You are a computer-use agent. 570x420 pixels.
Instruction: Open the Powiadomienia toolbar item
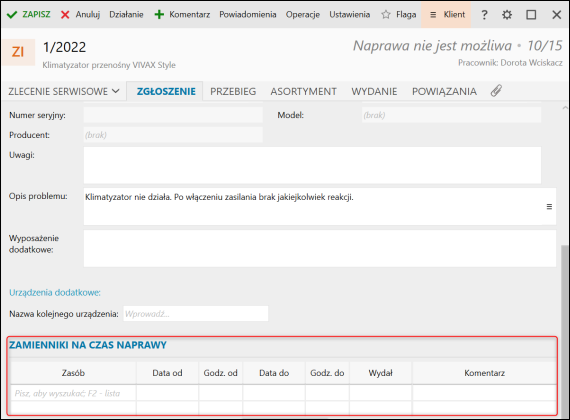tap(248, 15)
